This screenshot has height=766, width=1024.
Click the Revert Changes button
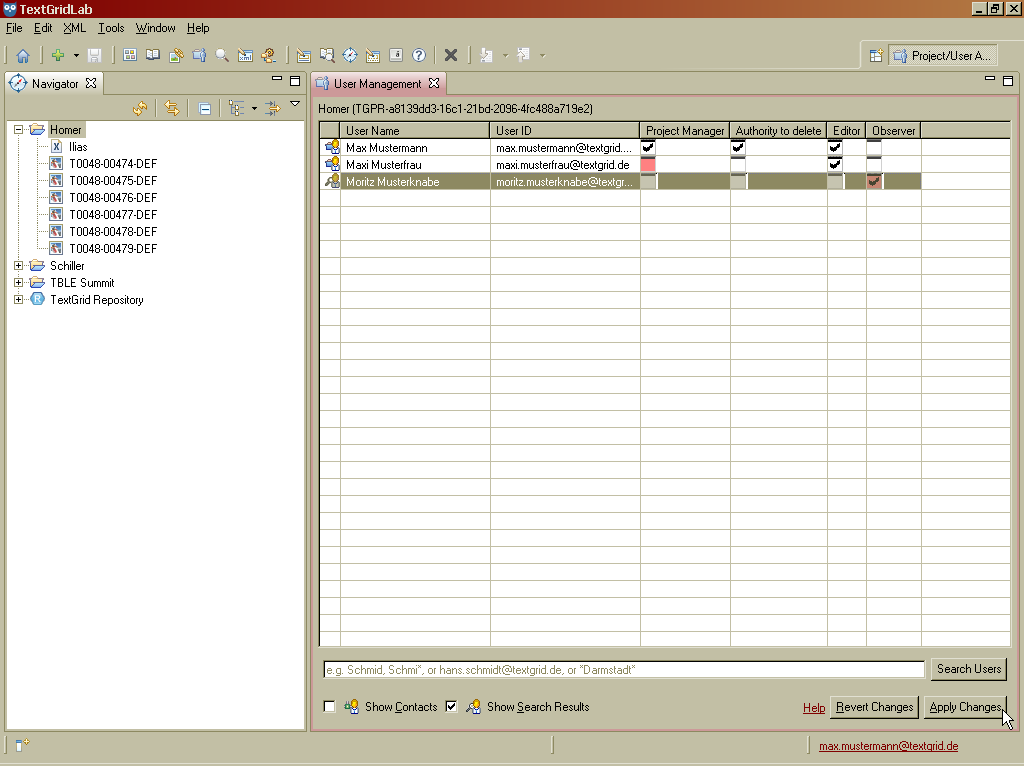[874, 707]
